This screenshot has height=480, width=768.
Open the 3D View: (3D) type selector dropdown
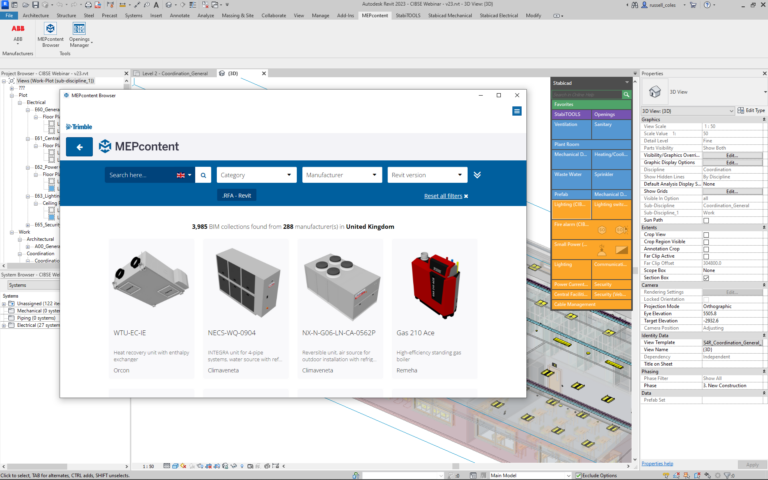coord(688,111)
